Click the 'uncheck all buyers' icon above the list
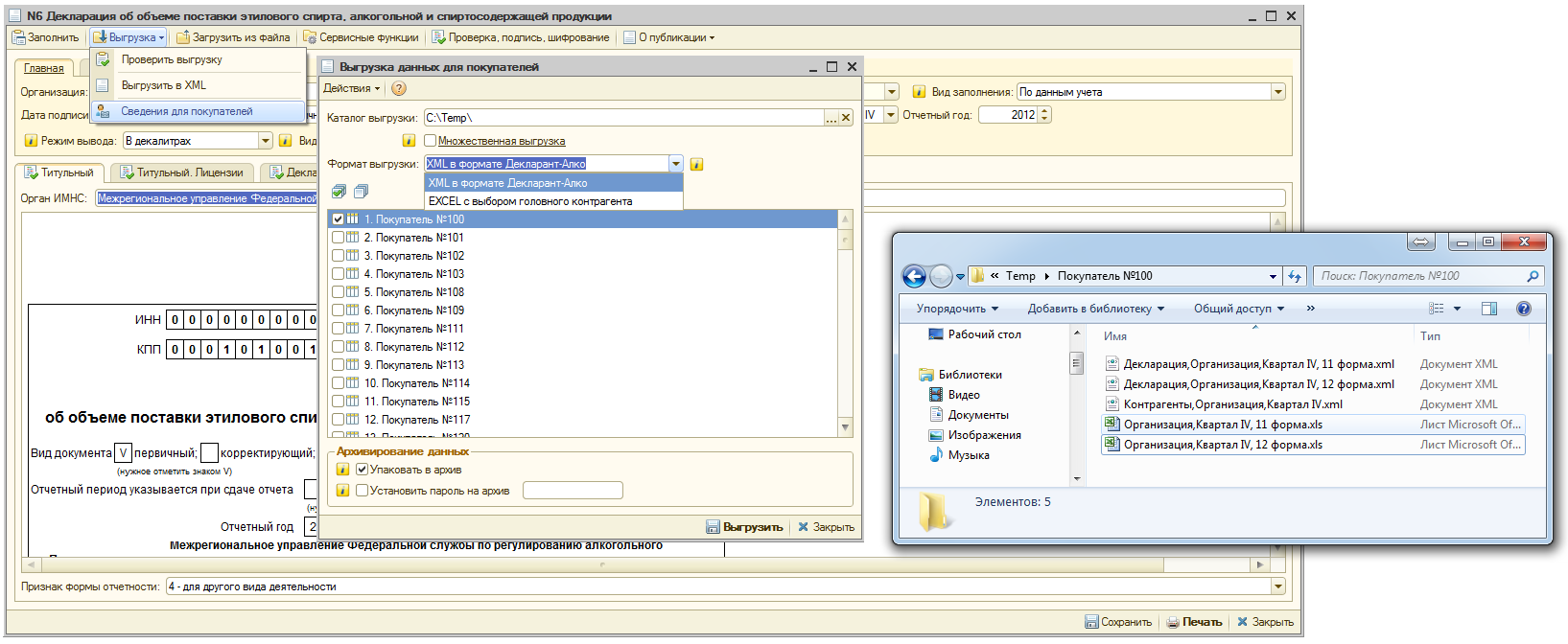This screenshot has width=1568, height=644. point(361,192)
